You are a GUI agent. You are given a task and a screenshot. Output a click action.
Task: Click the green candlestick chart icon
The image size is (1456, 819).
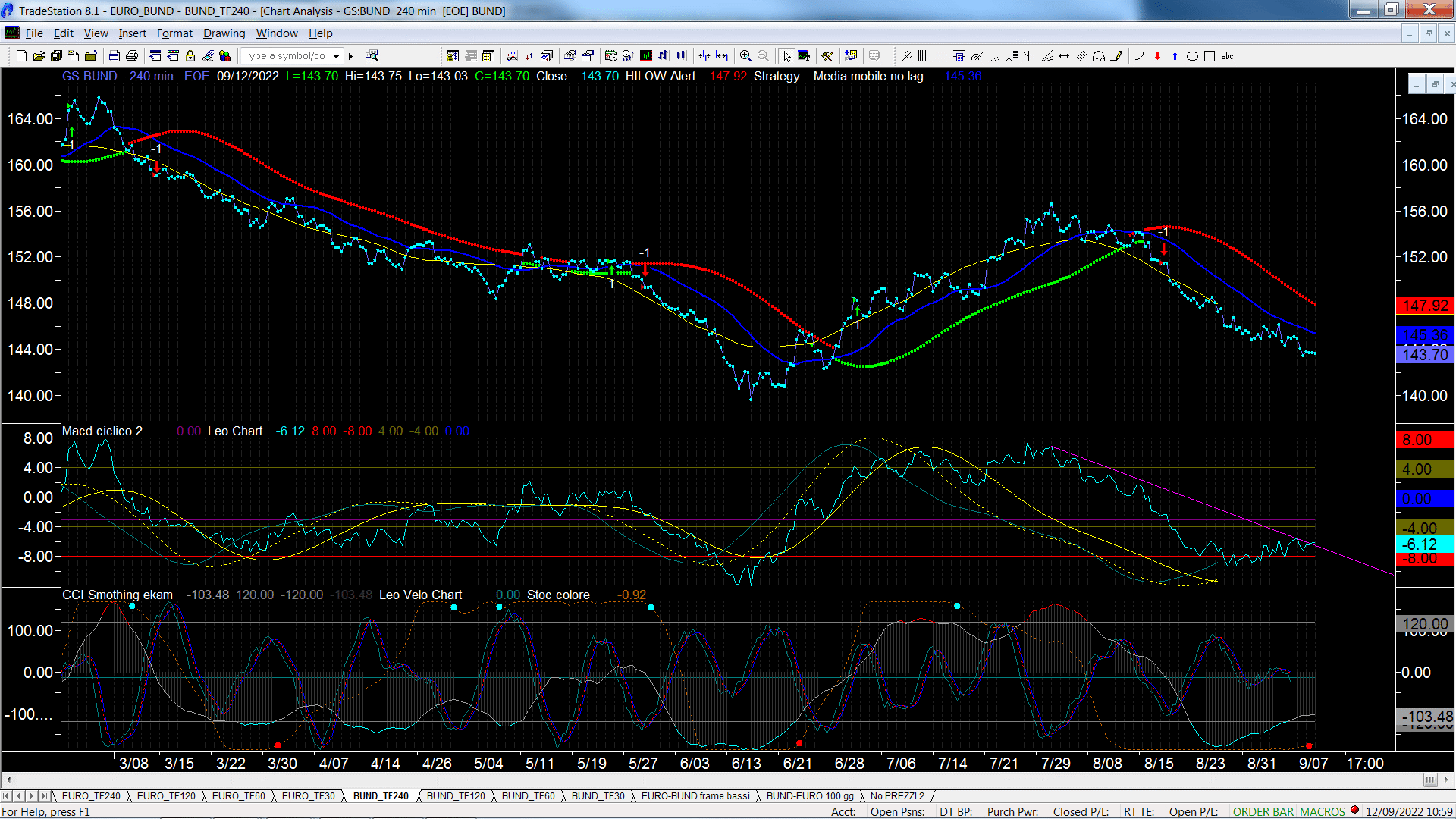646,55
